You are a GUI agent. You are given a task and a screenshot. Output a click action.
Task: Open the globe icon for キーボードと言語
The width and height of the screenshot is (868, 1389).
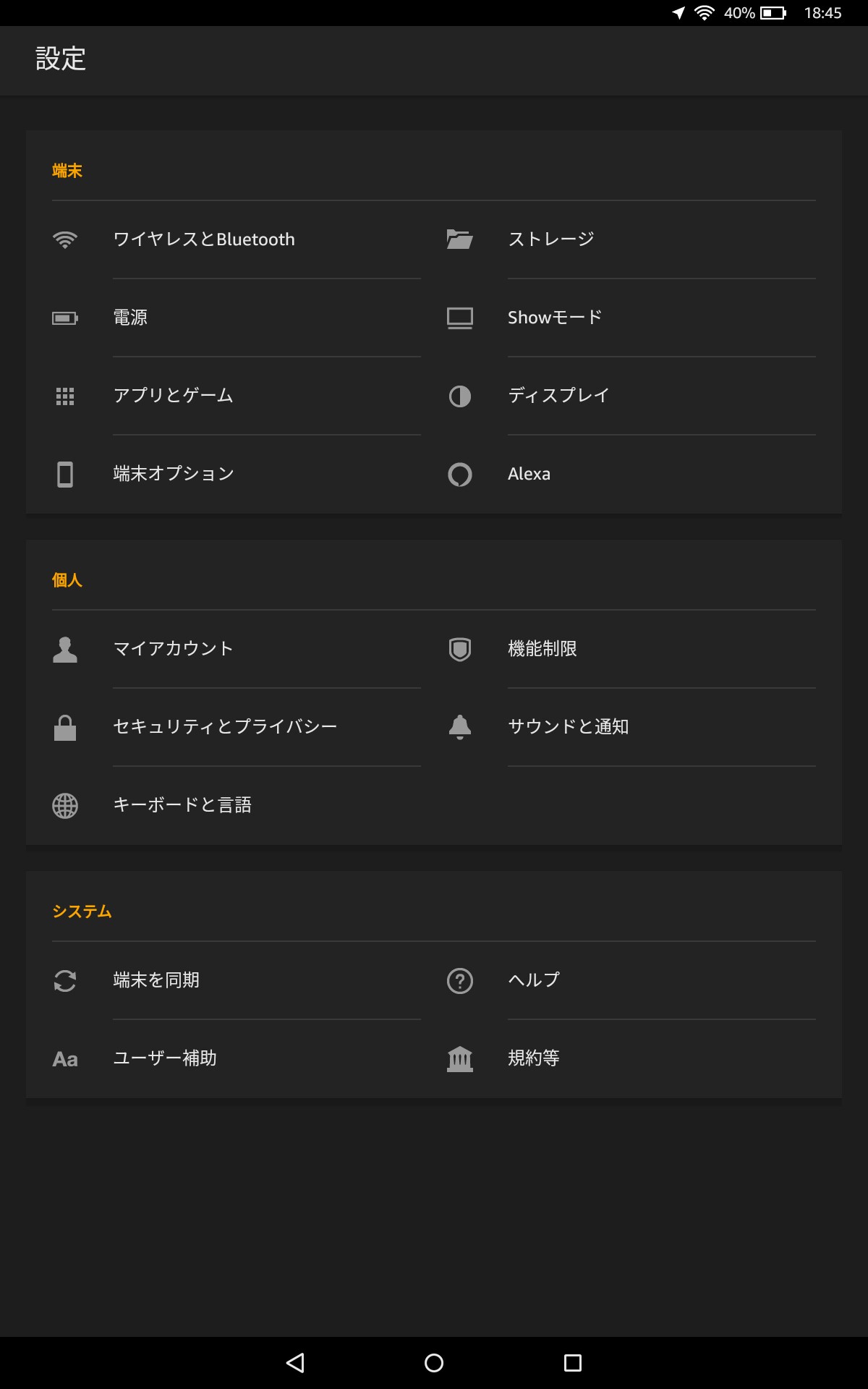coord(65,805)
